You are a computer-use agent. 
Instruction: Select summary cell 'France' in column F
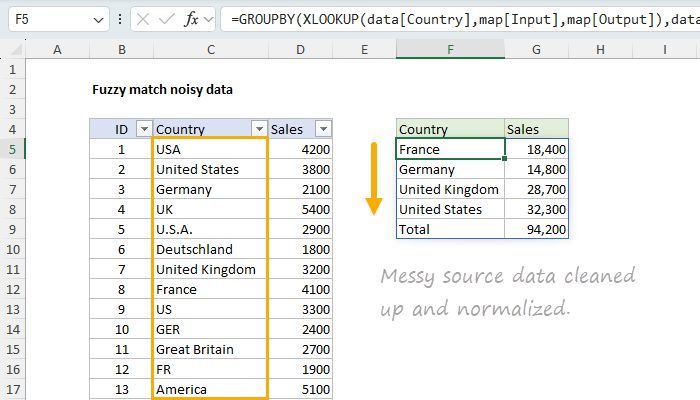coord(450,149)
